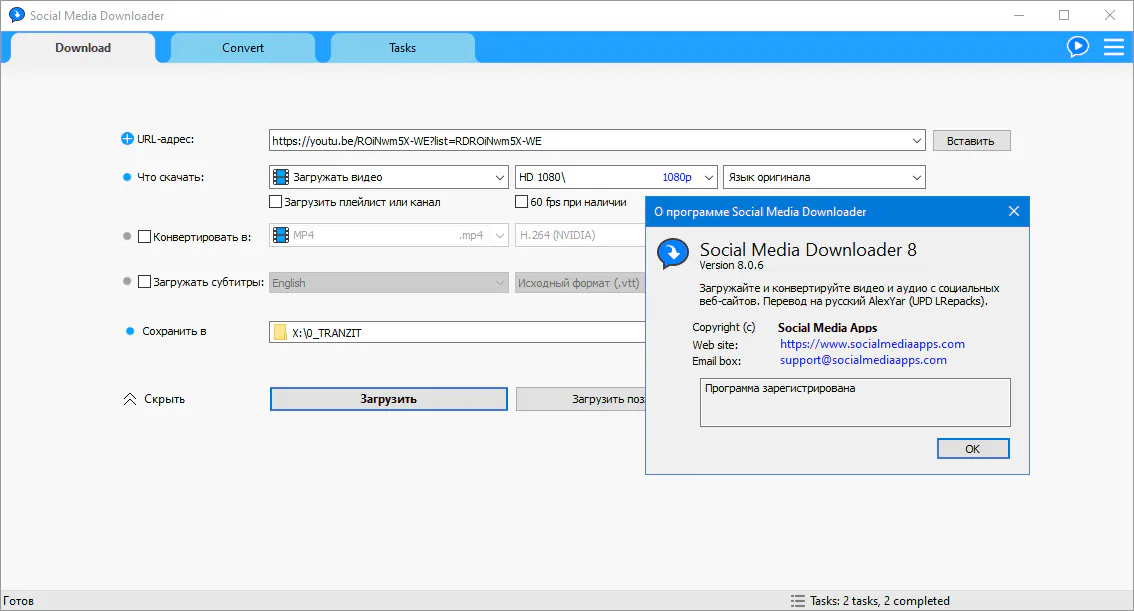Screen dimensions: 1134x611
Task: Check the Конвертировать в checkbox
Action: [144, 237]
